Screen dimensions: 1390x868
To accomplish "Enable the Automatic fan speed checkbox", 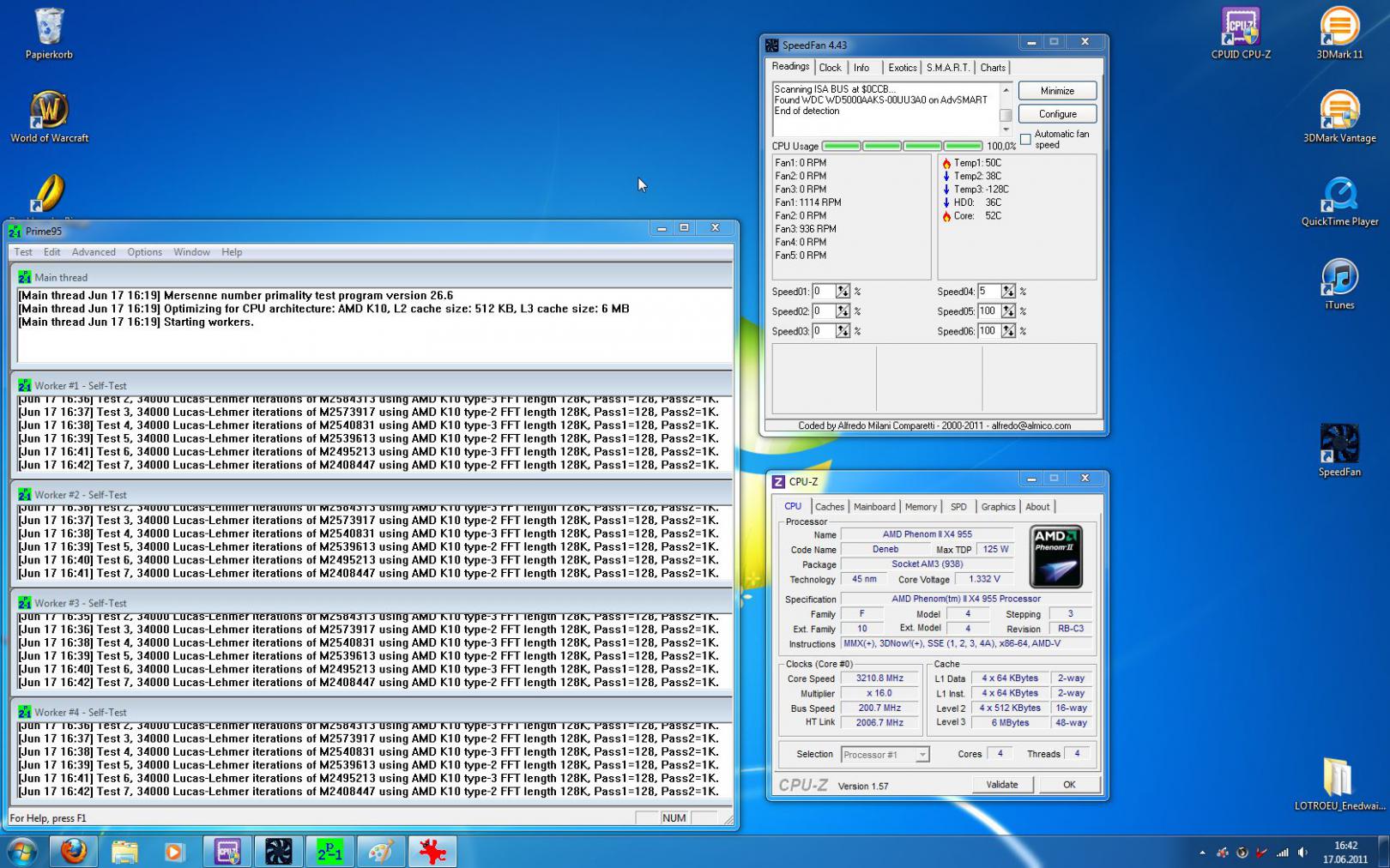I will 1025,139.
